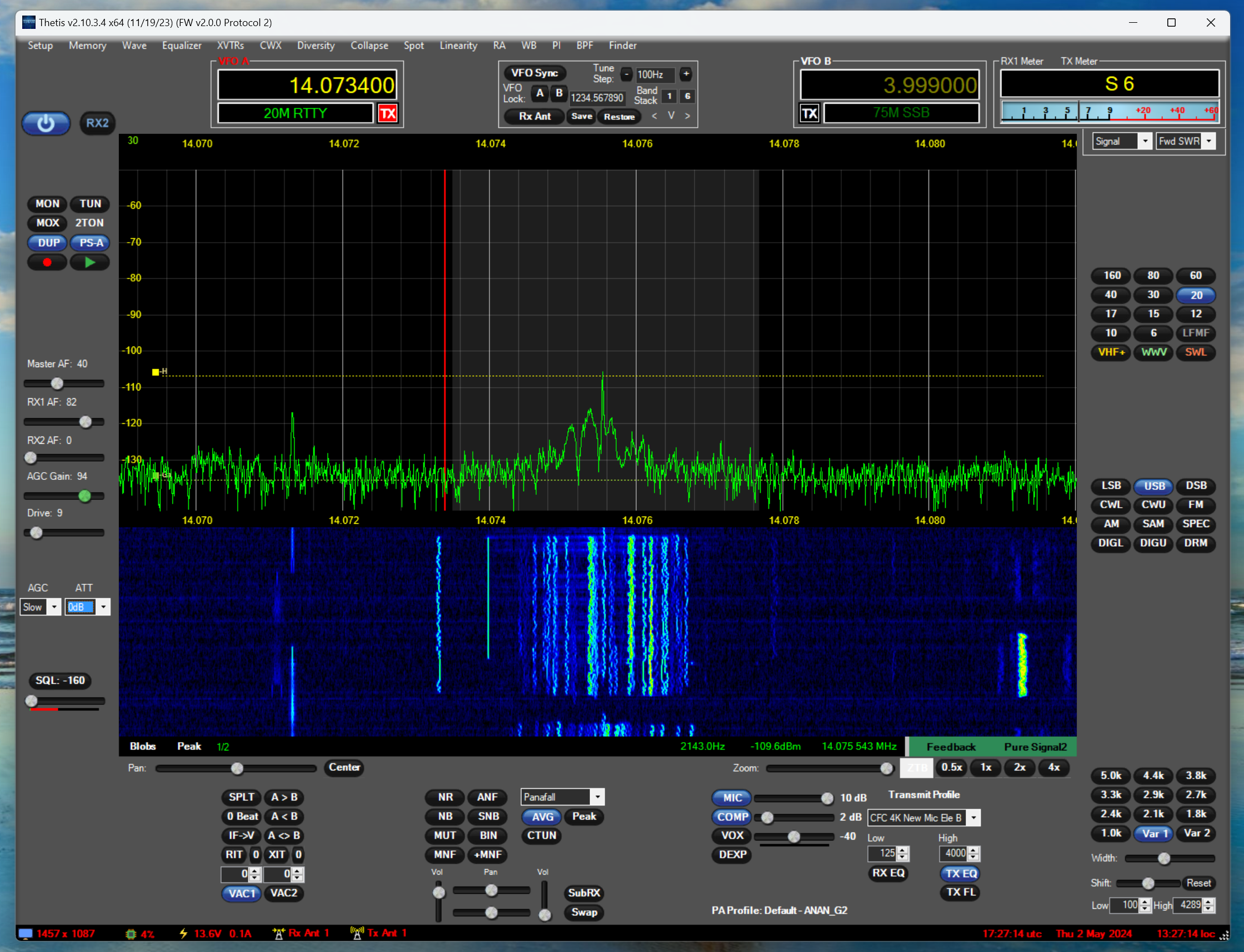Click the CPU usage icon in status bar

tap(131, 934)
